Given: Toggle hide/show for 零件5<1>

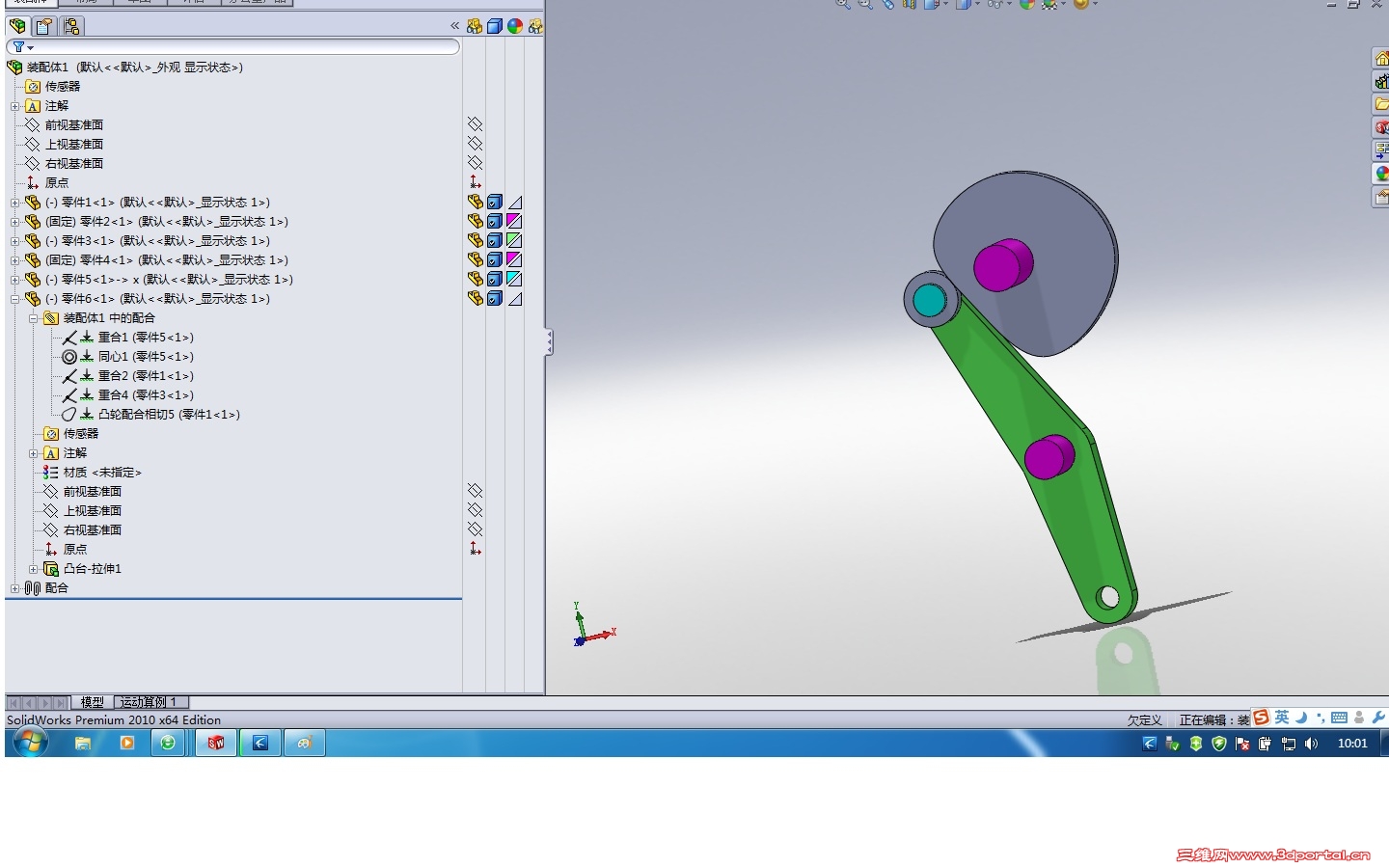Looking at the screenshot, I should click(x=475, y=279).
